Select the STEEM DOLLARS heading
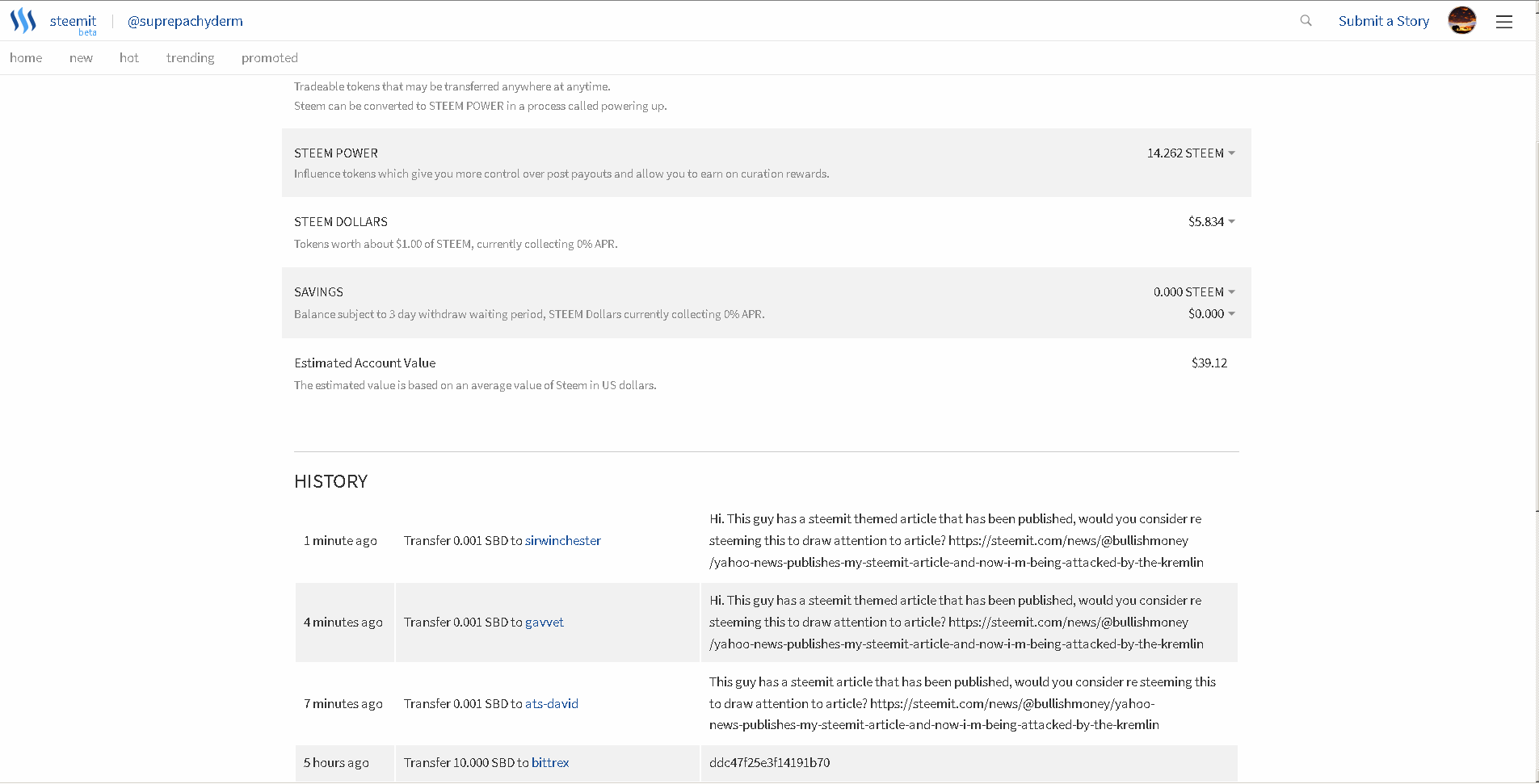The height and width of the screenshot is (784, 1539). pos(341,222)
